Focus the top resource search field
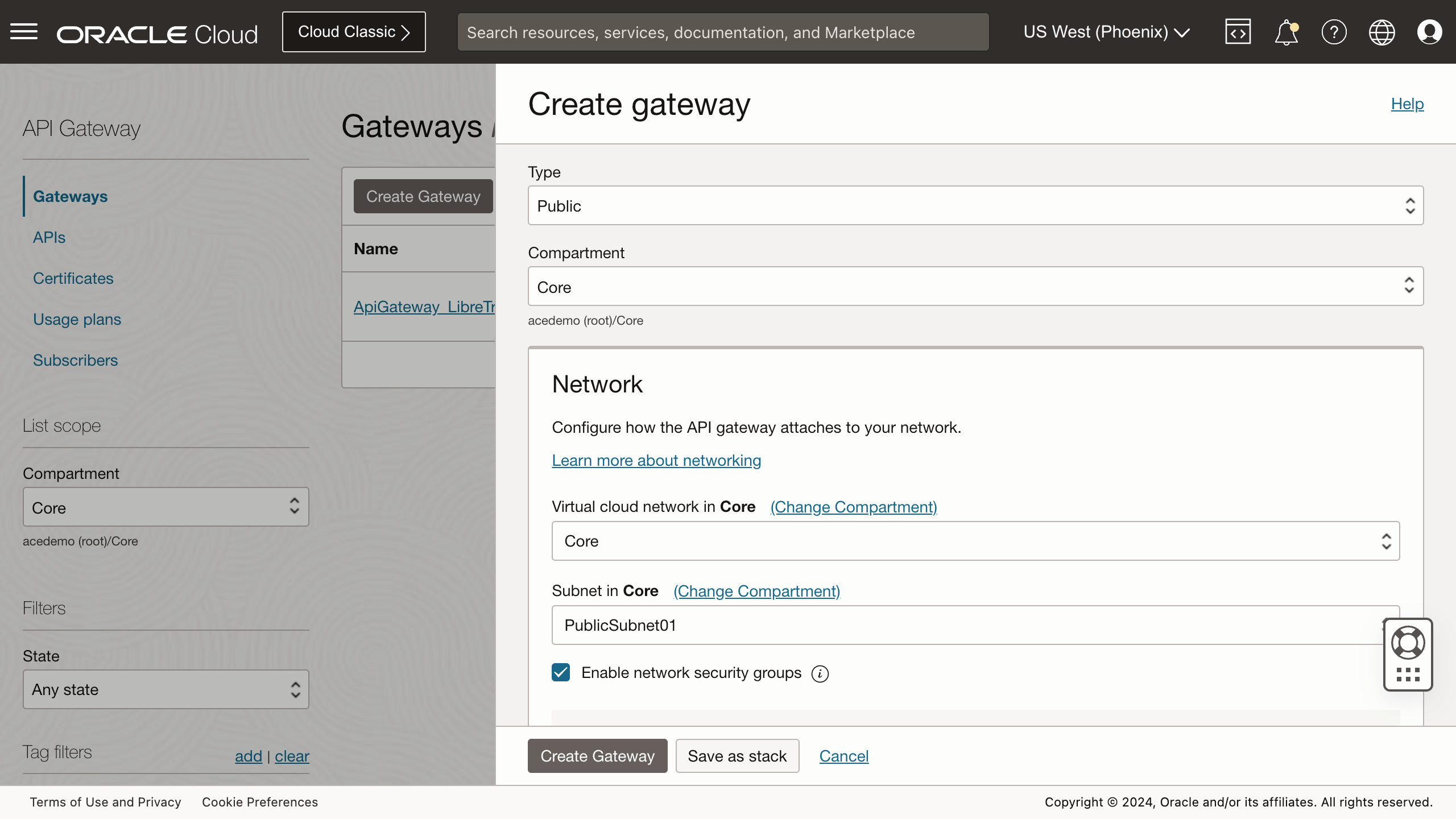Viewport: 1456px width, 819px height. coord(723,32)
